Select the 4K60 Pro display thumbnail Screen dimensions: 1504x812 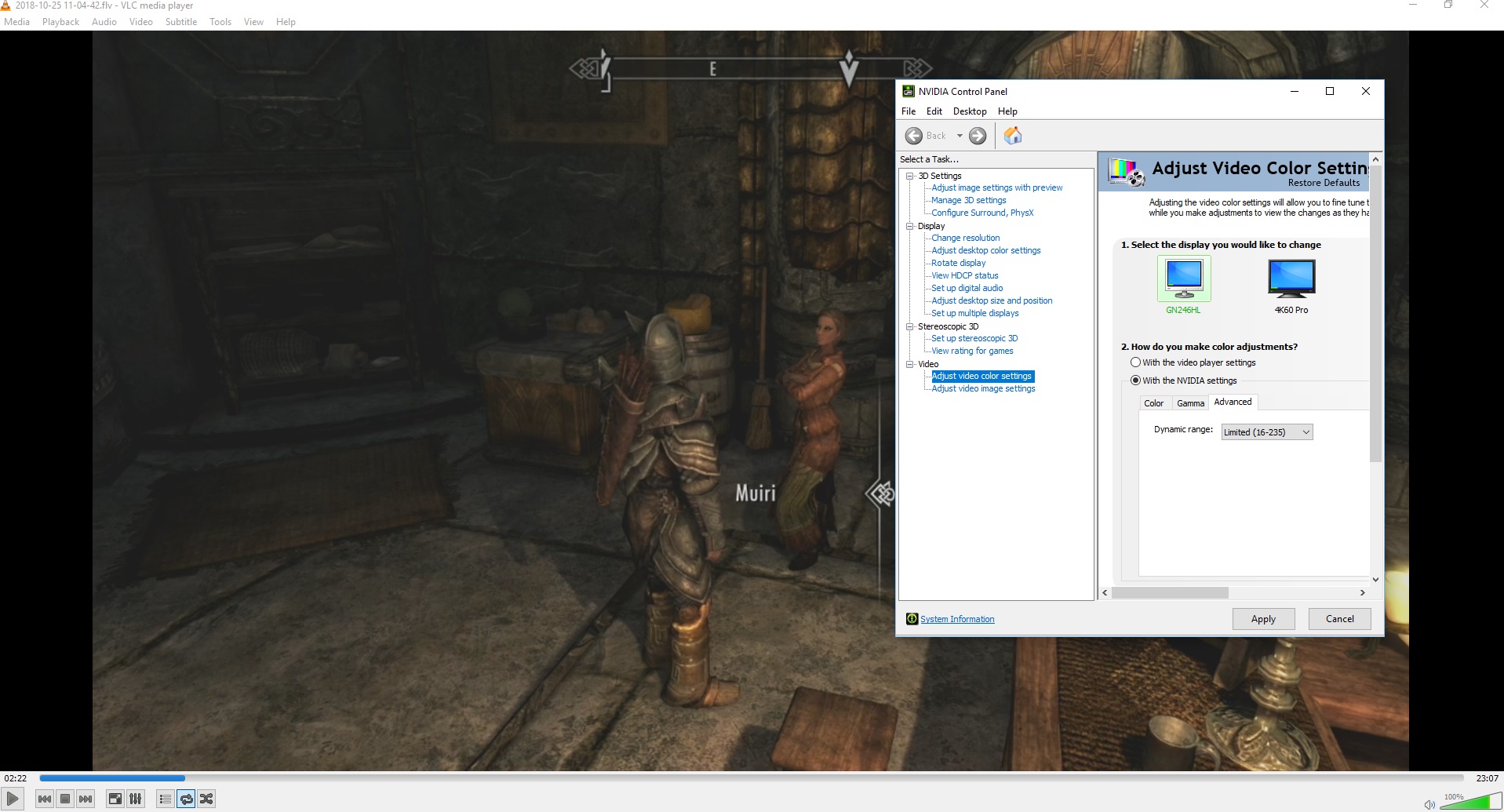tap(1291, 279)
